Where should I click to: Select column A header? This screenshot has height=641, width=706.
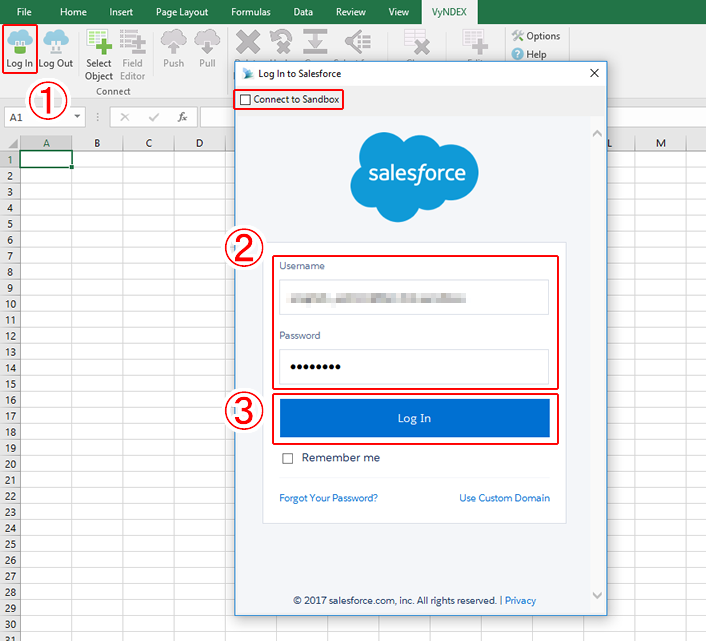pos(46,143)
